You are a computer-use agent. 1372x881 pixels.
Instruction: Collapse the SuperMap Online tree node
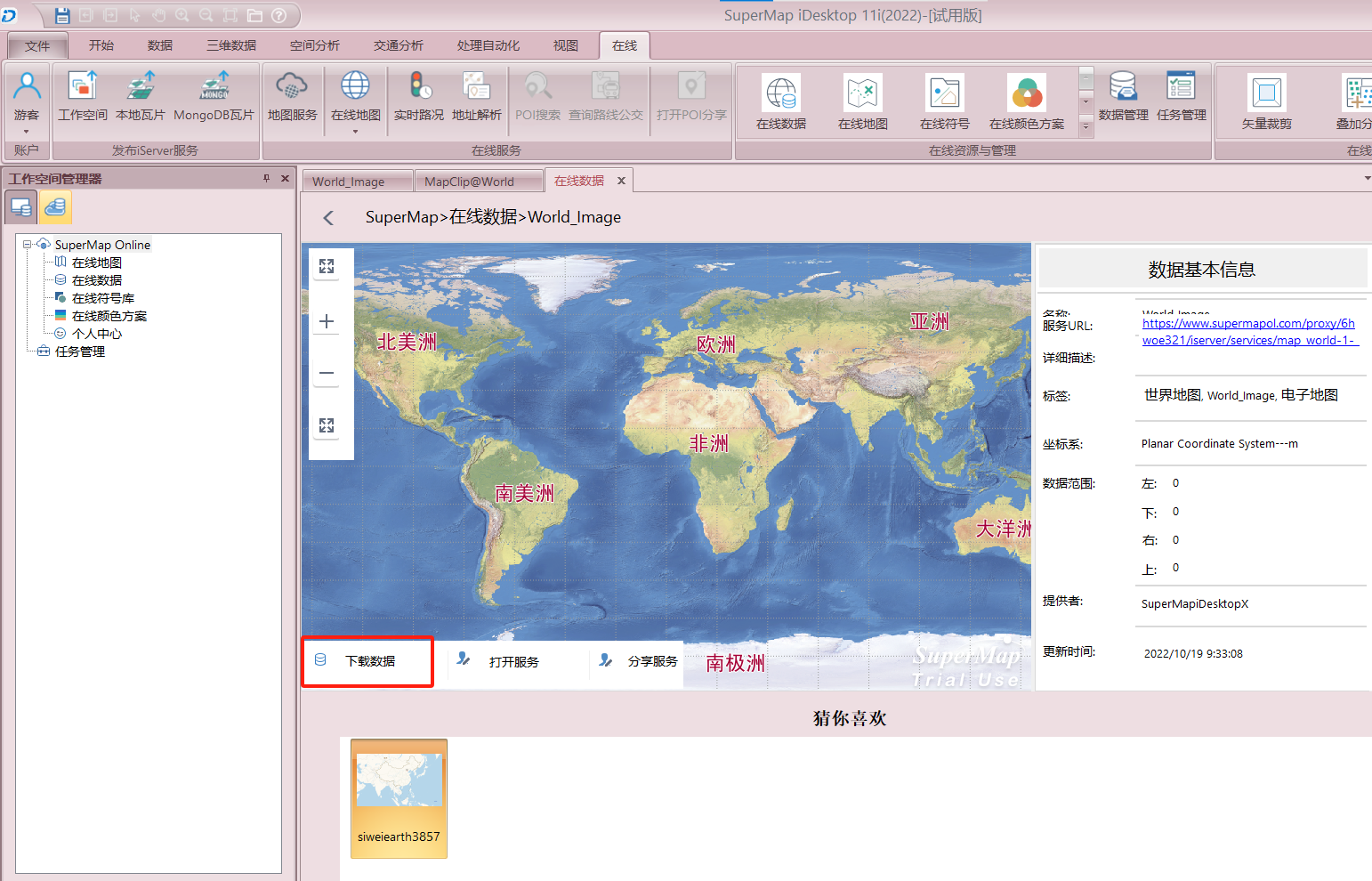[x=28, y=244]
